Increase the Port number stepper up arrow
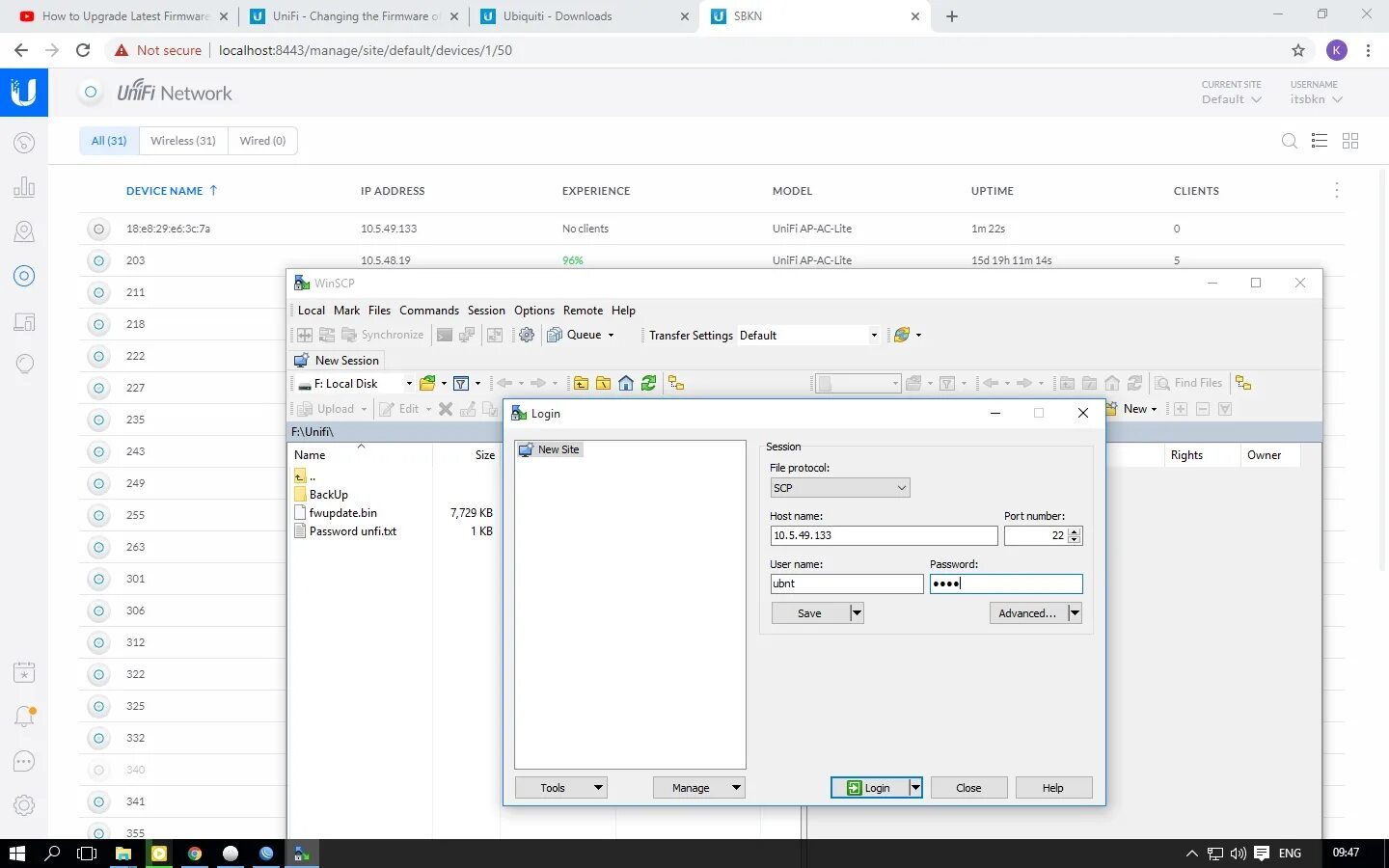 tap(1075, 531)
